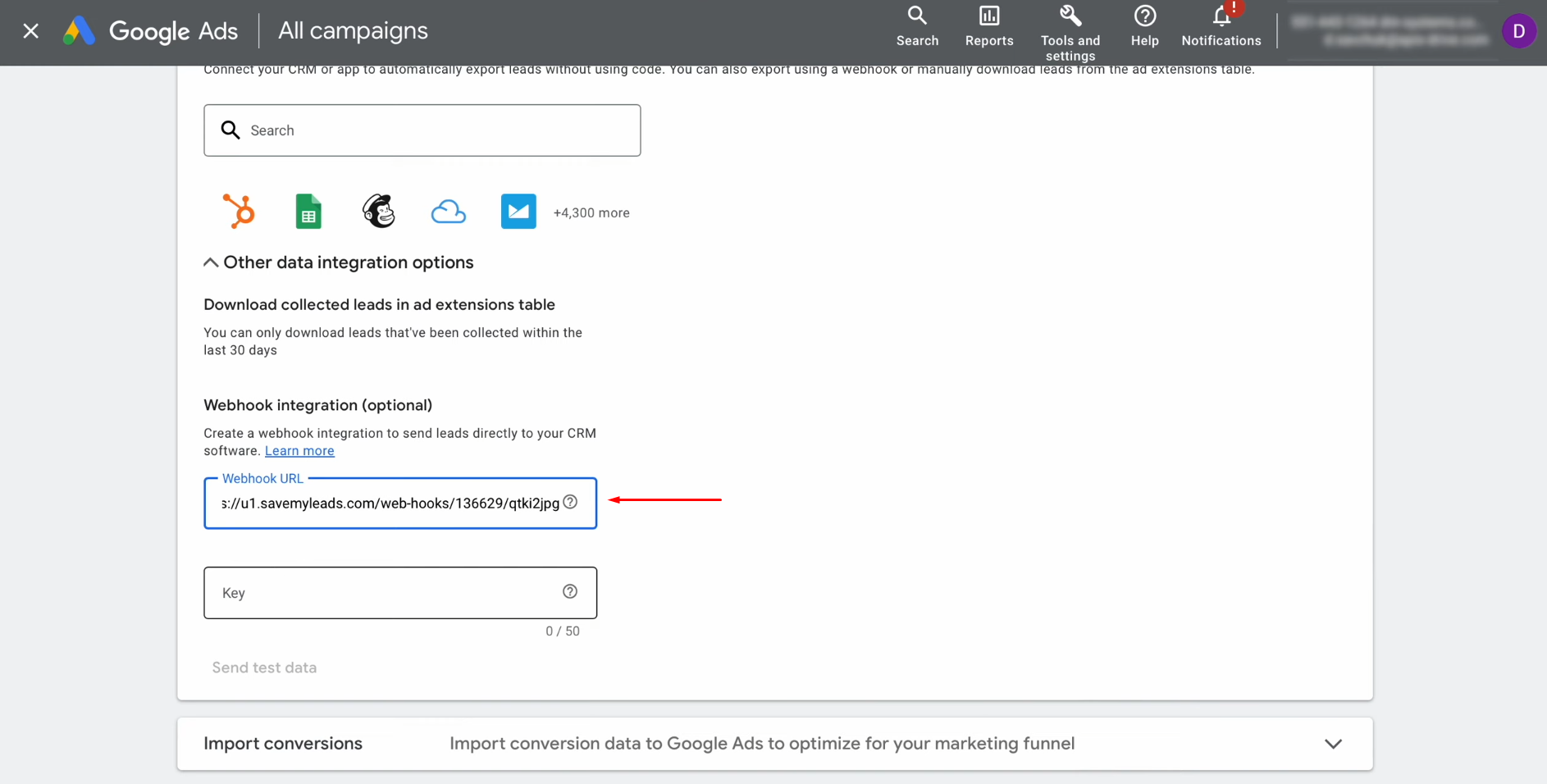Screen dimensions: 1547x784
Task: Select the Salesforce cloud integration icon
Action: point(449,212)
